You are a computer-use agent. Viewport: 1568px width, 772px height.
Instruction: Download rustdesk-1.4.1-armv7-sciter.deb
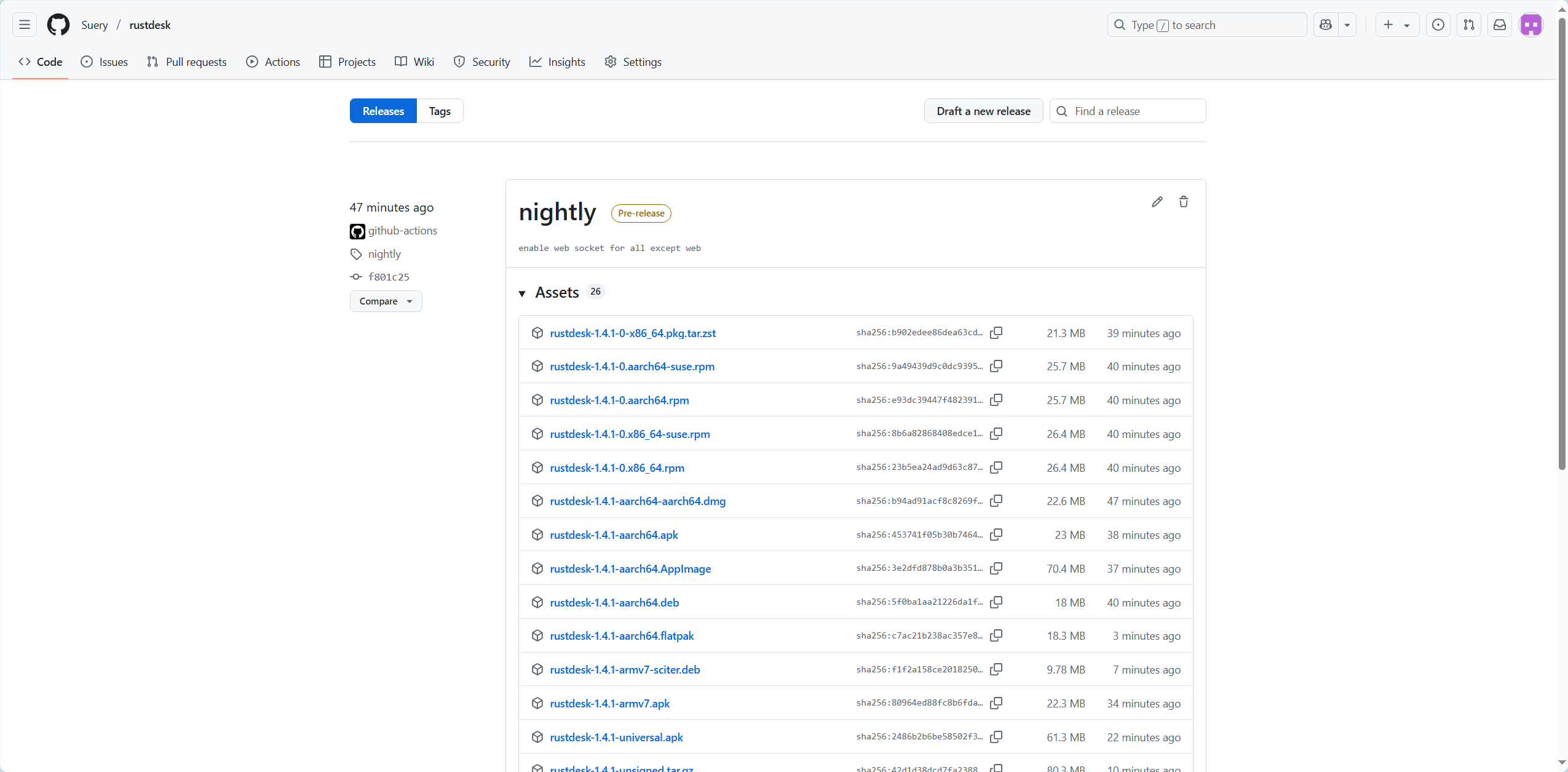coord(625,669)
